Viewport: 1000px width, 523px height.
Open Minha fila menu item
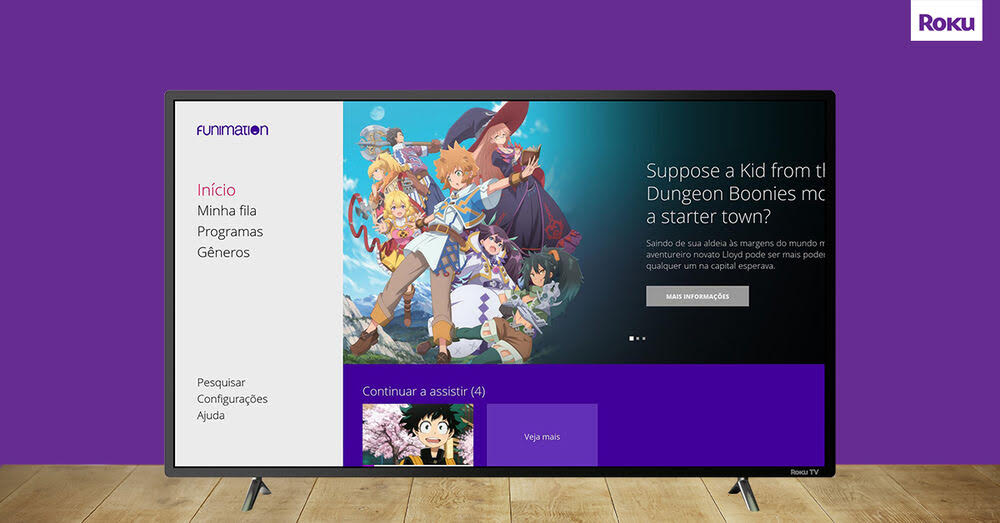click(x=226, y=210)
